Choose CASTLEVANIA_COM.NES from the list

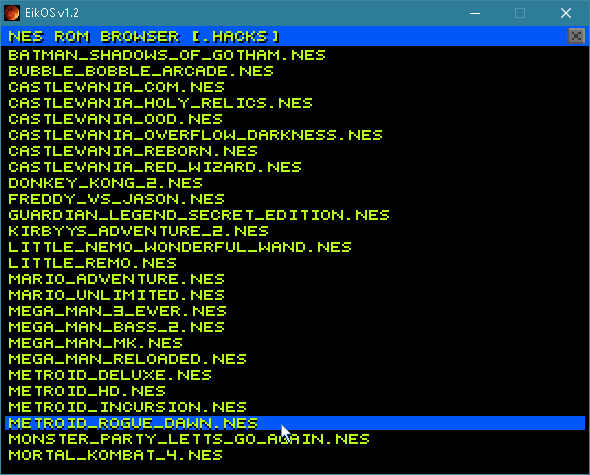coord(116,87)
